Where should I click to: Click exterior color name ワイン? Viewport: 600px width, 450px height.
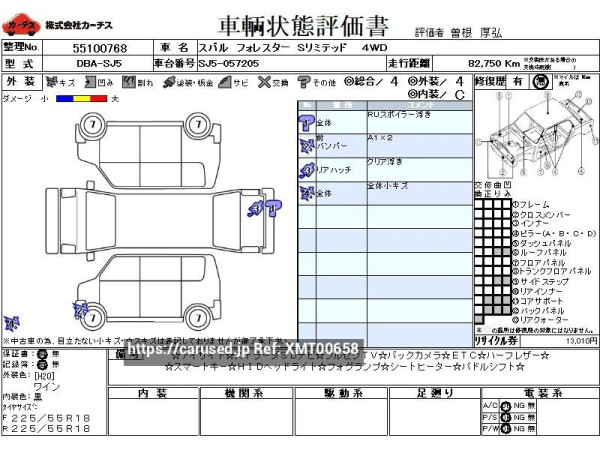point(47,387)
